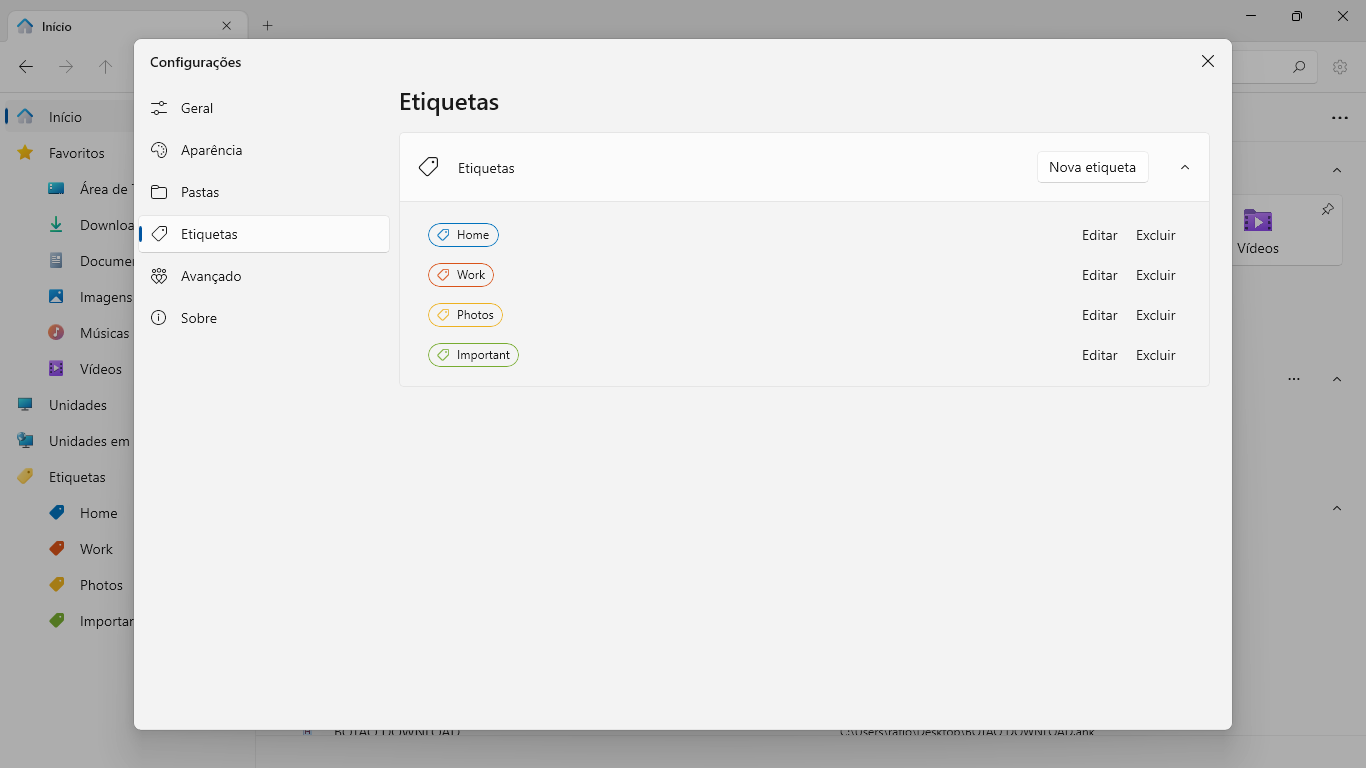Click the settings gear icon
This screenshot has height=768, width=1366.
(1340, 67)
